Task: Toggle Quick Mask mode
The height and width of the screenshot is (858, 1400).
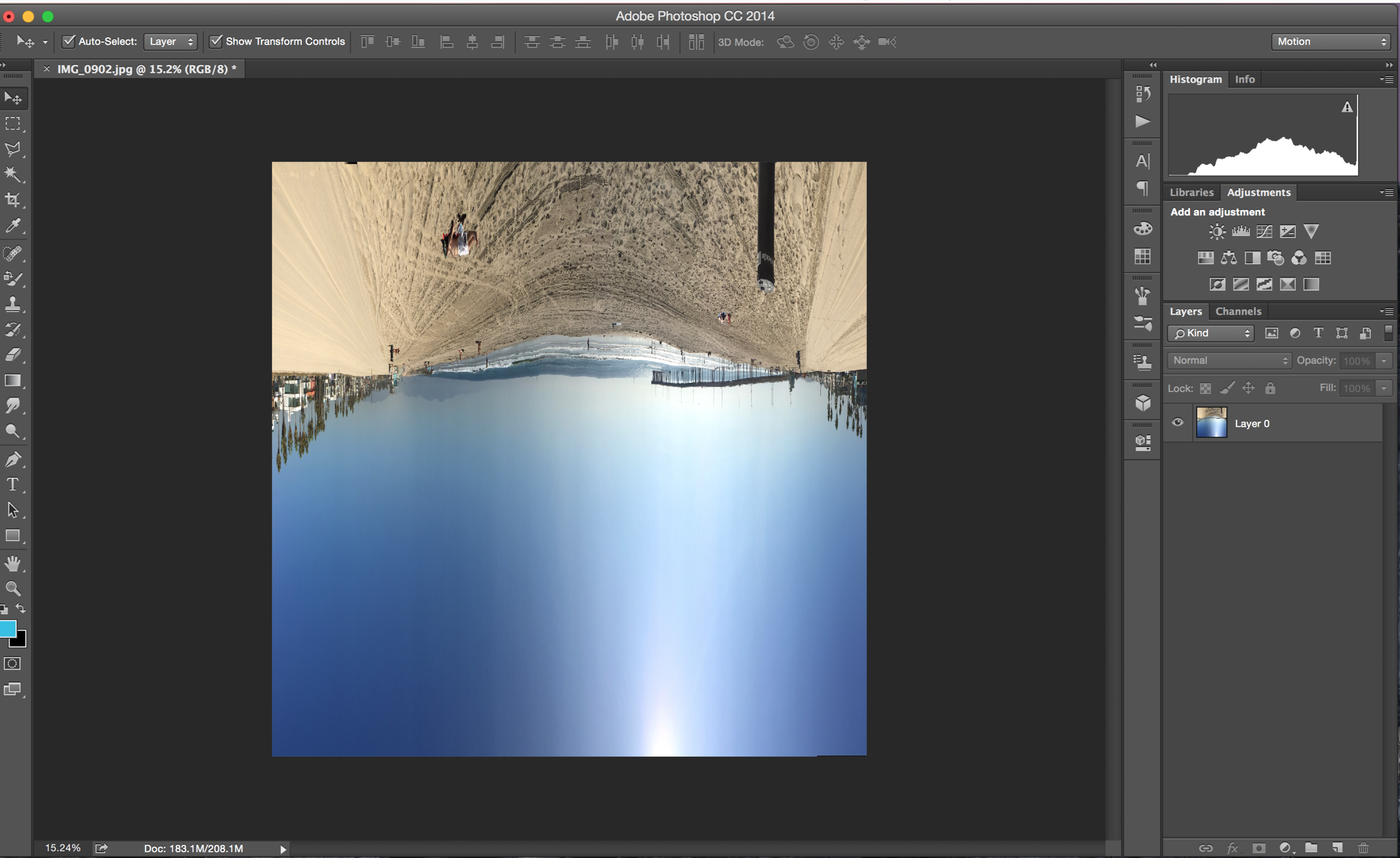Action: click(x=12, y=663)
